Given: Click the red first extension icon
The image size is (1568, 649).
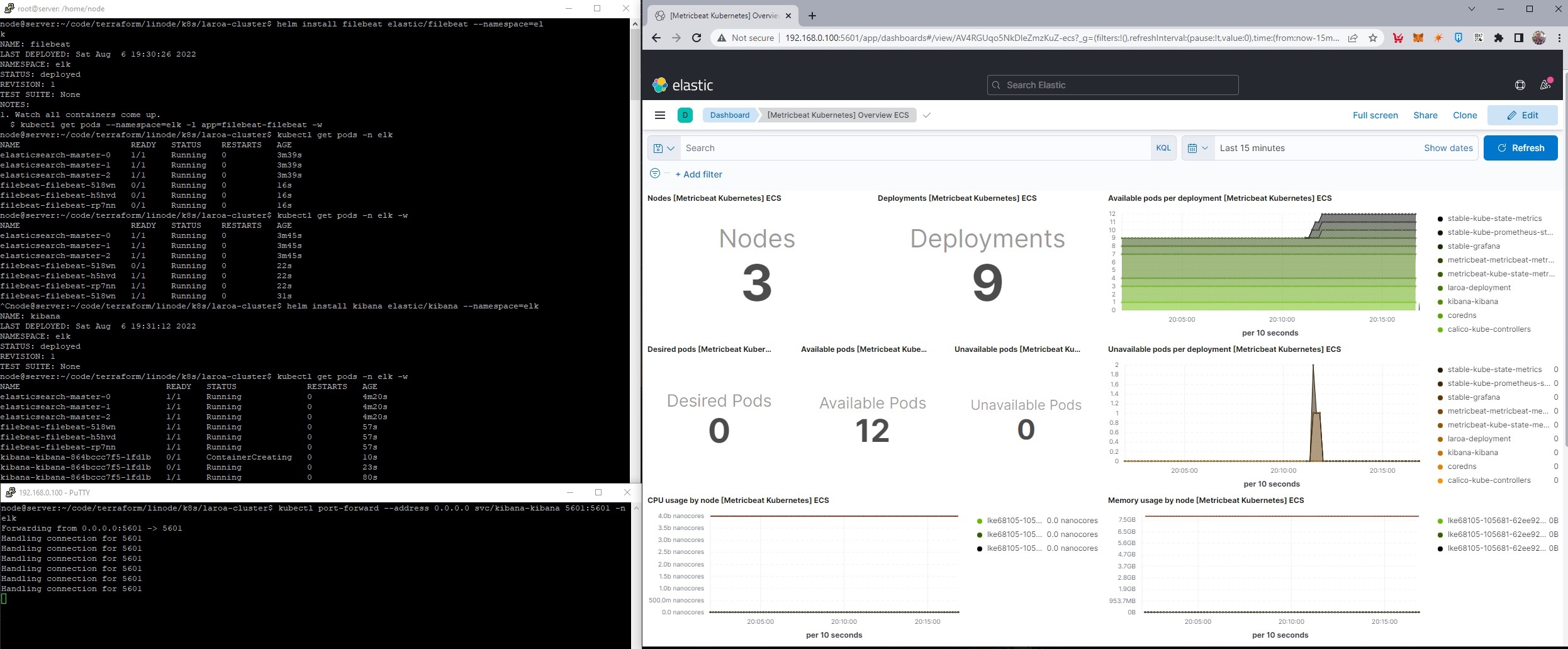Looking at the screenshot, I should 1398,38.
